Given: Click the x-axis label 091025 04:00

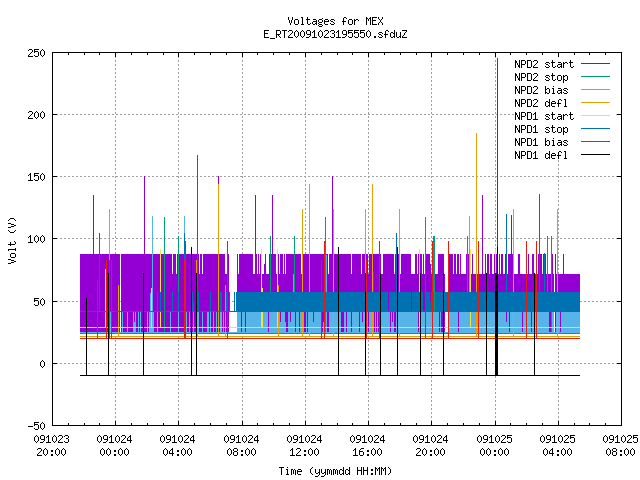Looking at the screenshot, I should point(558,446).
